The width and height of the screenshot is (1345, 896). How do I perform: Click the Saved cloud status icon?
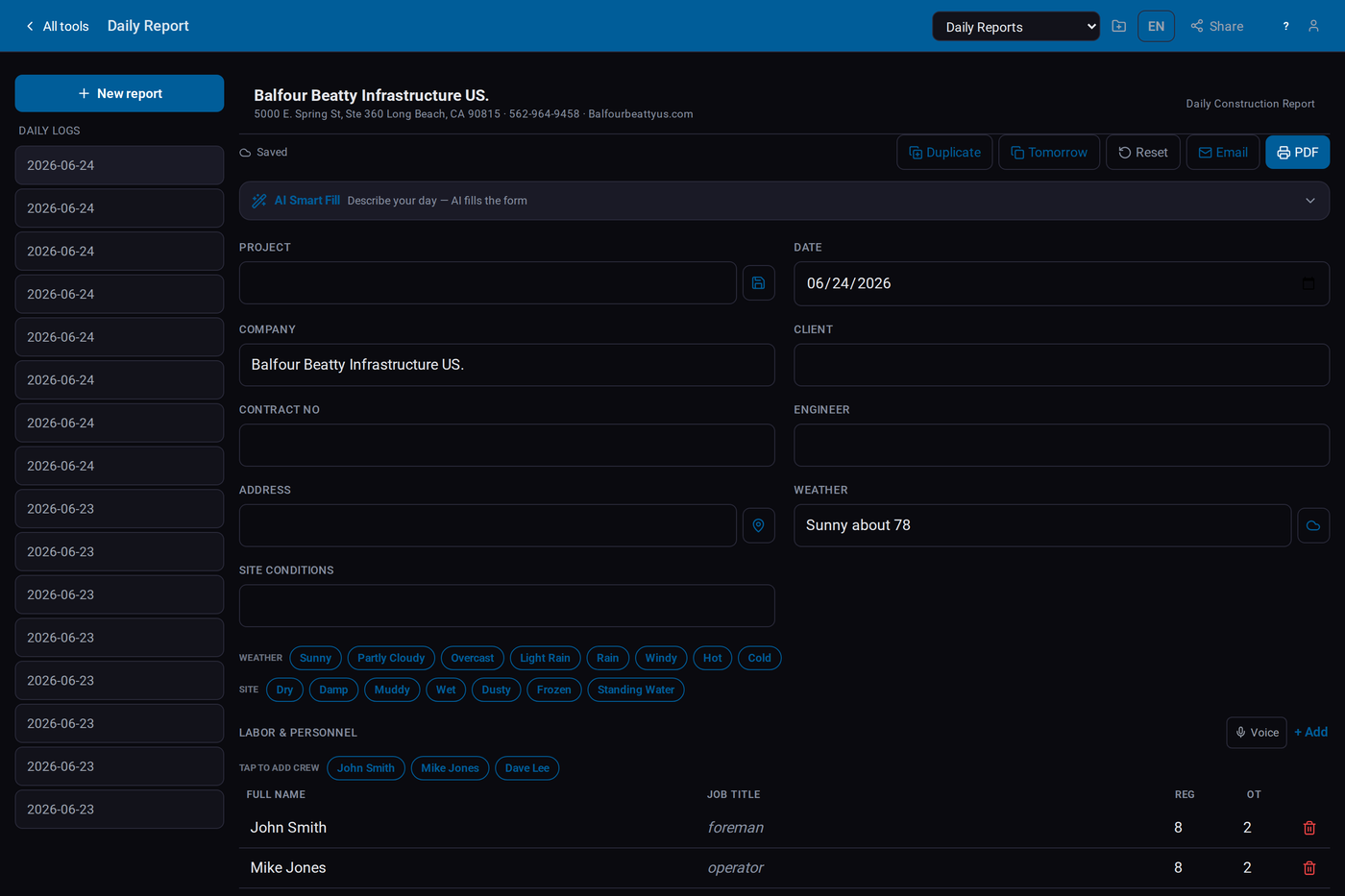[x=245, y=153]
